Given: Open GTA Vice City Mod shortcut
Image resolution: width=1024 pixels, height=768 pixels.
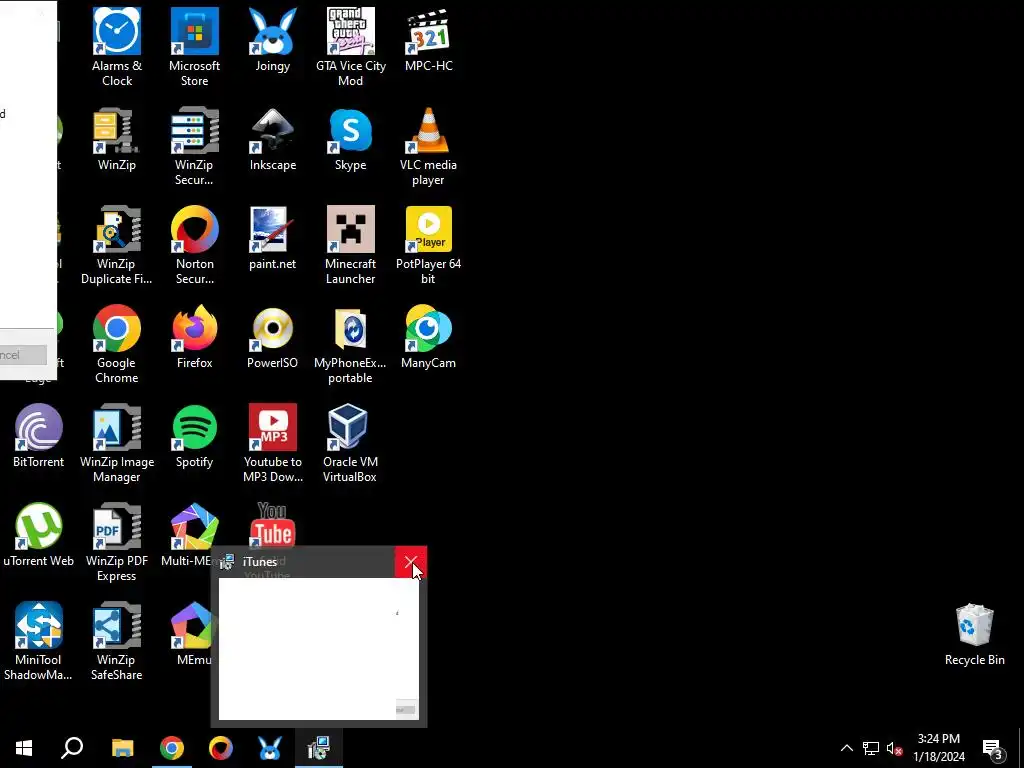Looking at the screenshot, I should (x=351, y=46).
